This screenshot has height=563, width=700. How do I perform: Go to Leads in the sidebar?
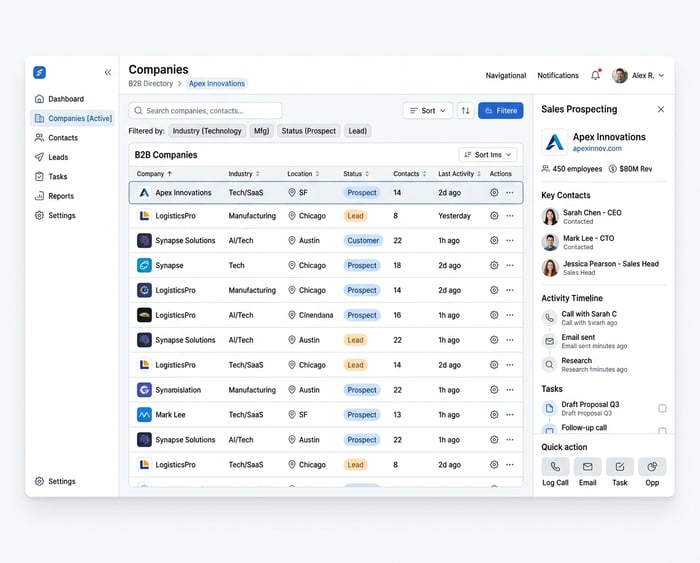pyautogui.click(x=58, y=157)
